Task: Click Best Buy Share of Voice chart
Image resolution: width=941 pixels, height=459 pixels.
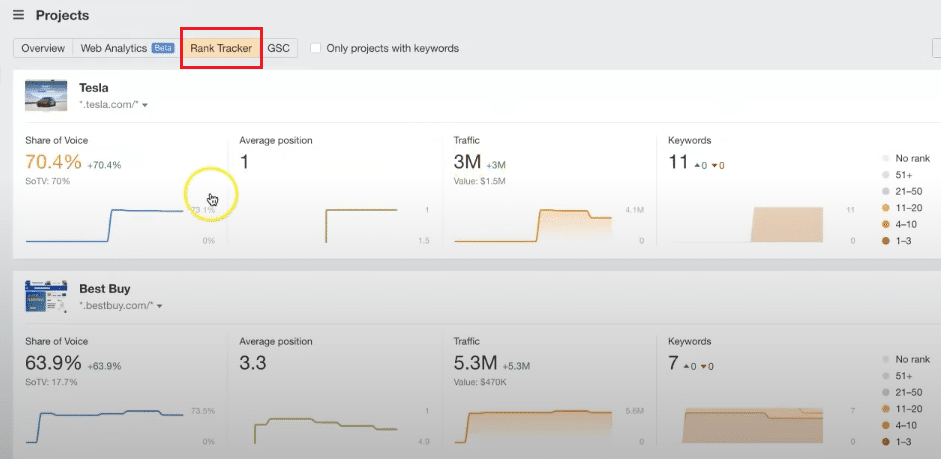Action: tap(105, 427)
